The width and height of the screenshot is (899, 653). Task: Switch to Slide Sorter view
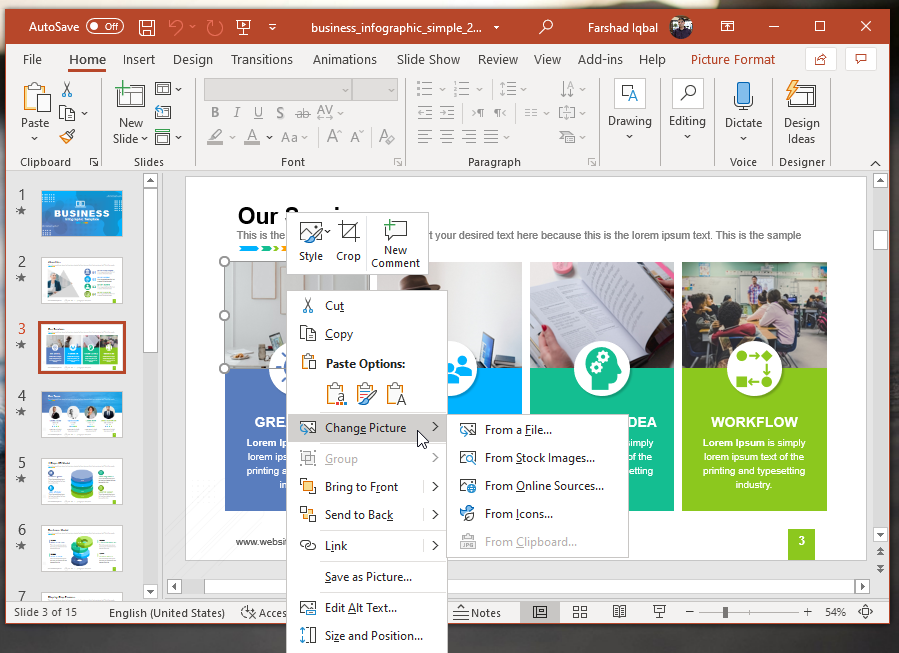tap(580, 612)
